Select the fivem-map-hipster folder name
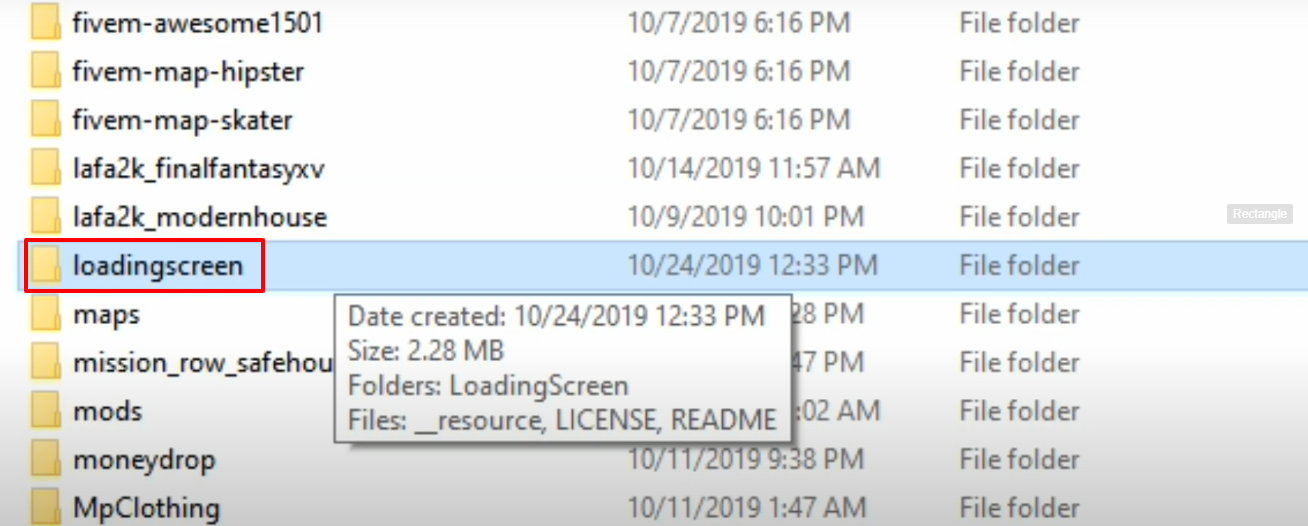The height and width of the screenshot is (526, 1308). pyautogui.click(x=188, y=72)
